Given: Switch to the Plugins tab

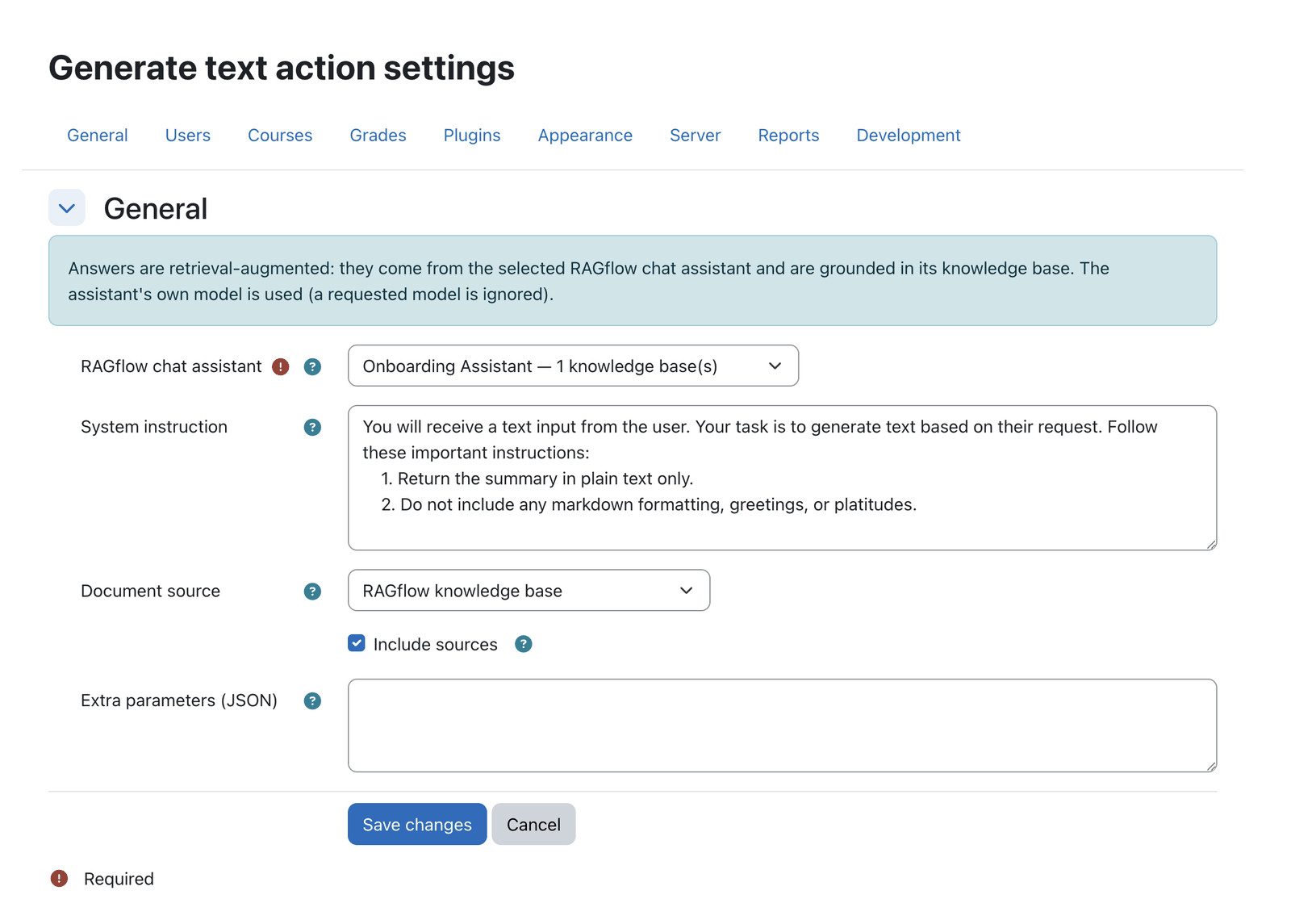Looking at the screenshot, I should [472, 136].
